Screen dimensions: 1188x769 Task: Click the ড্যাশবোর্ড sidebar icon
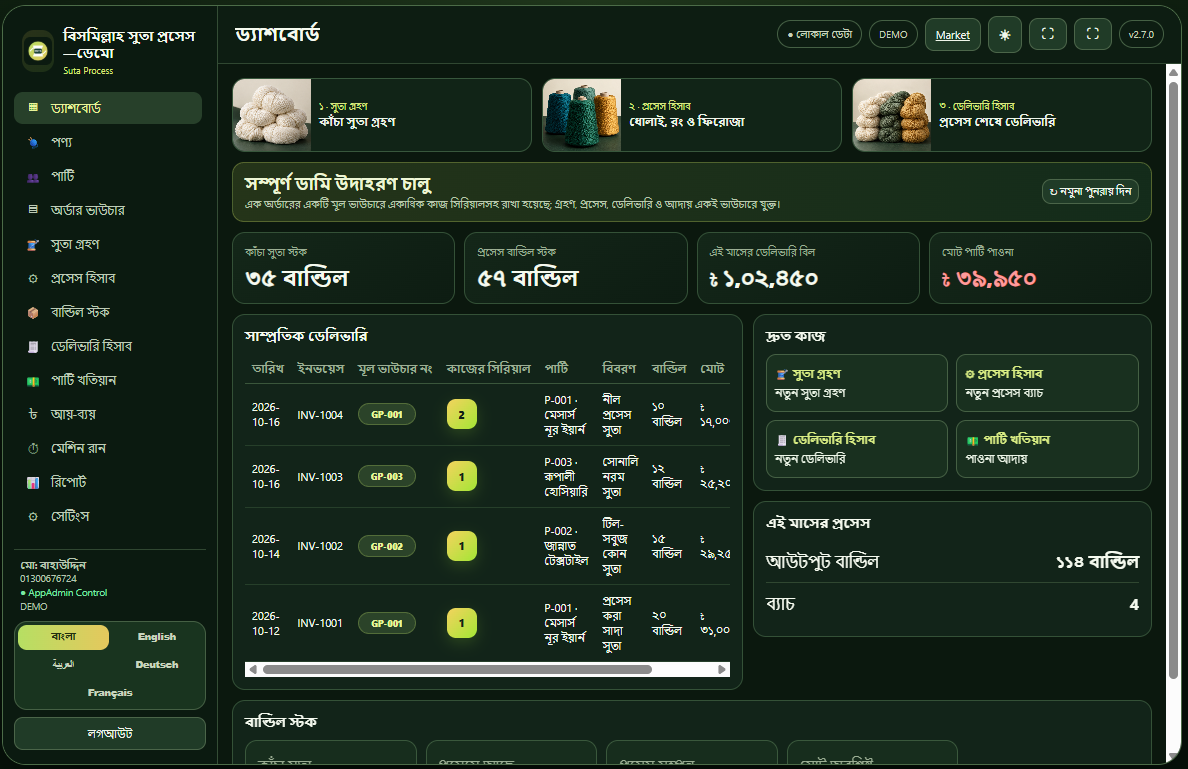click(33, 108)
